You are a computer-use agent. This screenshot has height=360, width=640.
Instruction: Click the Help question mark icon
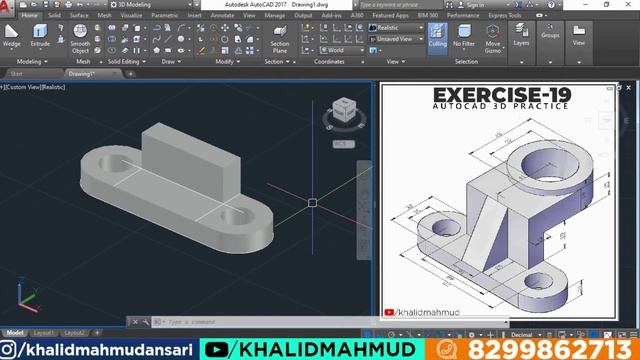(x=551, y=5)
